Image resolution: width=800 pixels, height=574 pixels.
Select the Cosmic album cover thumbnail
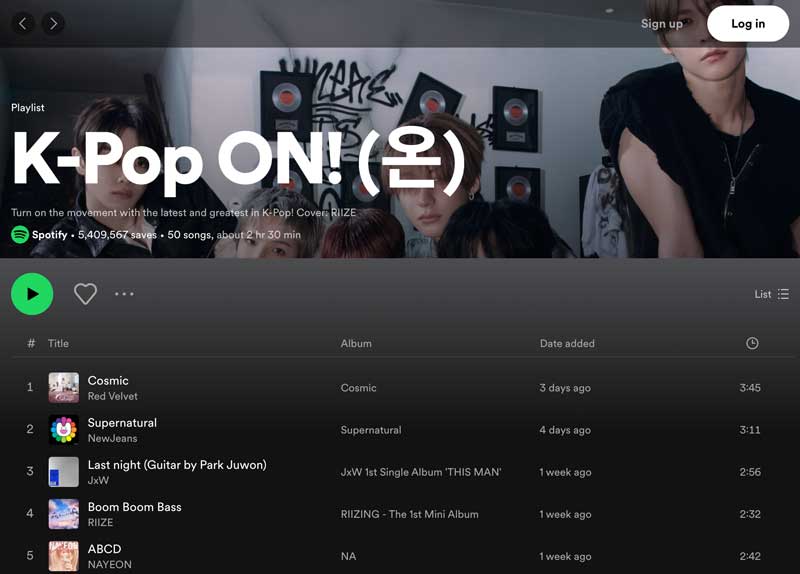point(64,388)
